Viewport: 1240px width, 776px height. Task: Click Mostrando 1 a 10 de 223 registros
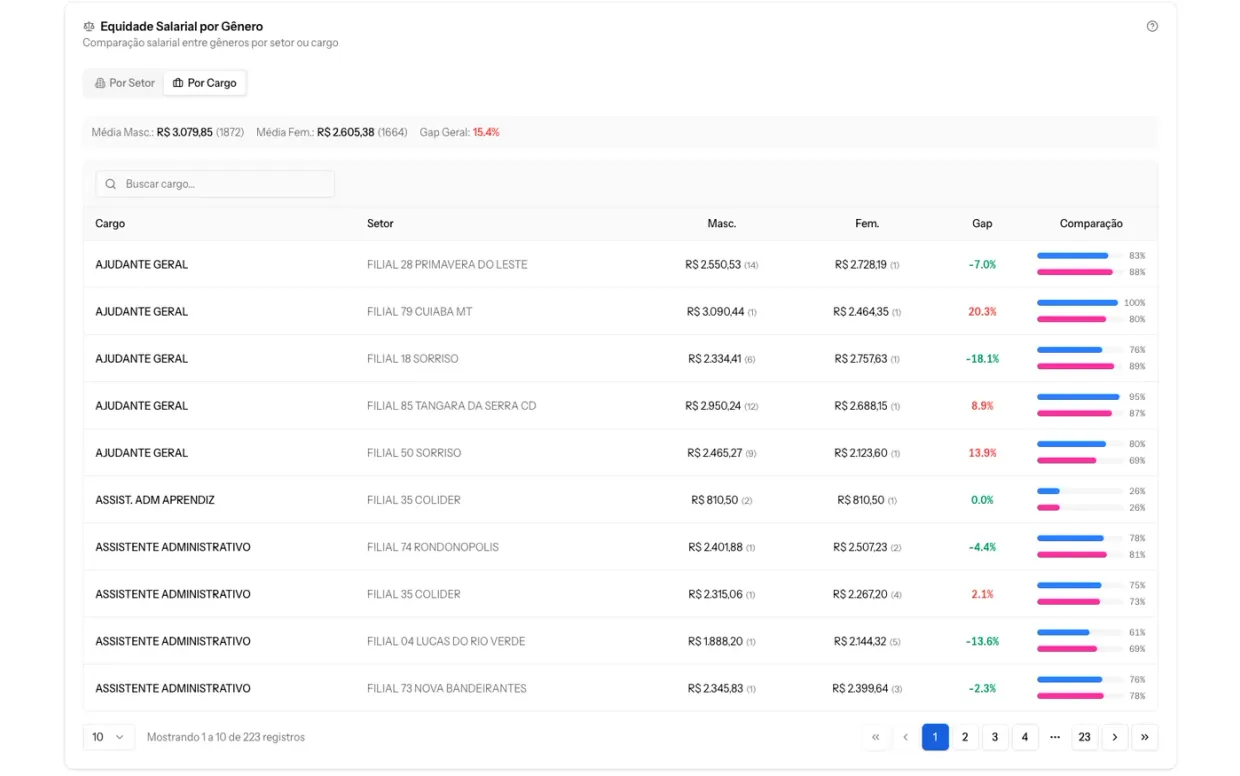pyautogui.click(x=226, y=737)
